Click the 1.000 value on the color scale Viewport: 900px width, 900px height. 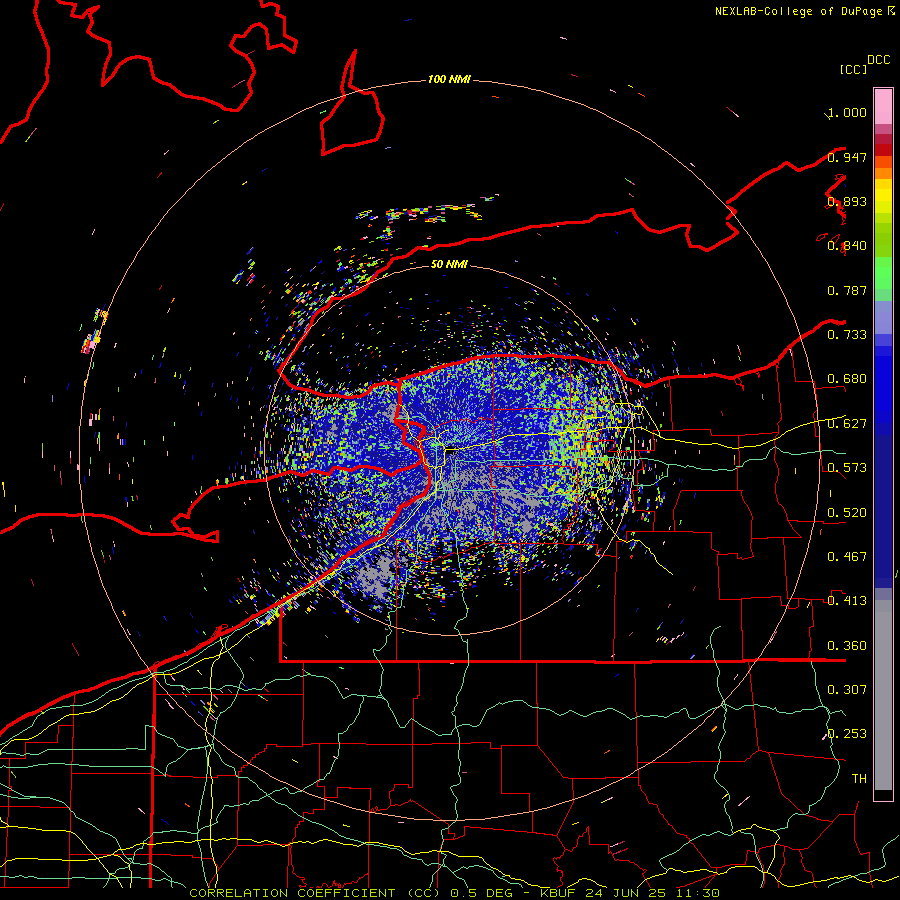(847, 112)
